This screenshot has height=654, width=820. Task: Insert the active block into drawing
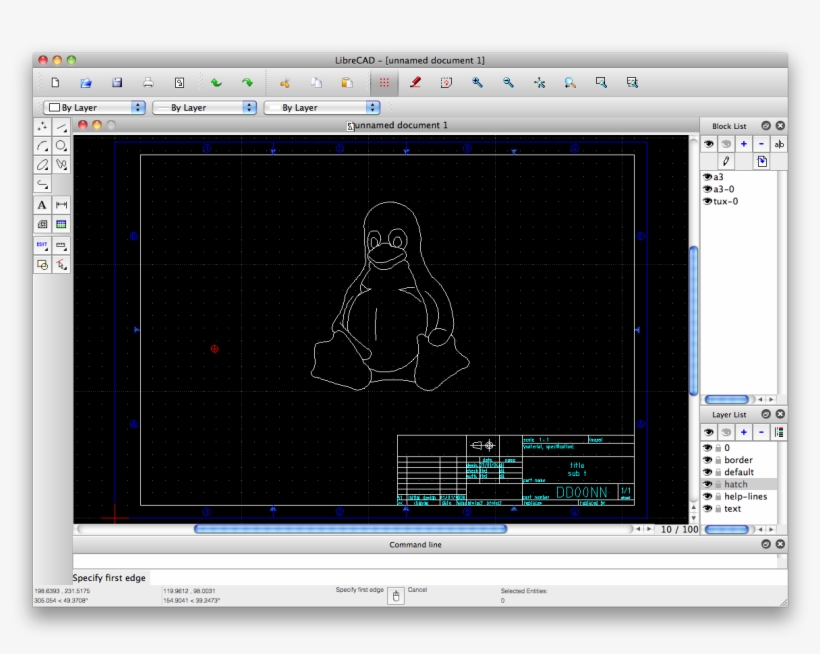click(761, 161)
